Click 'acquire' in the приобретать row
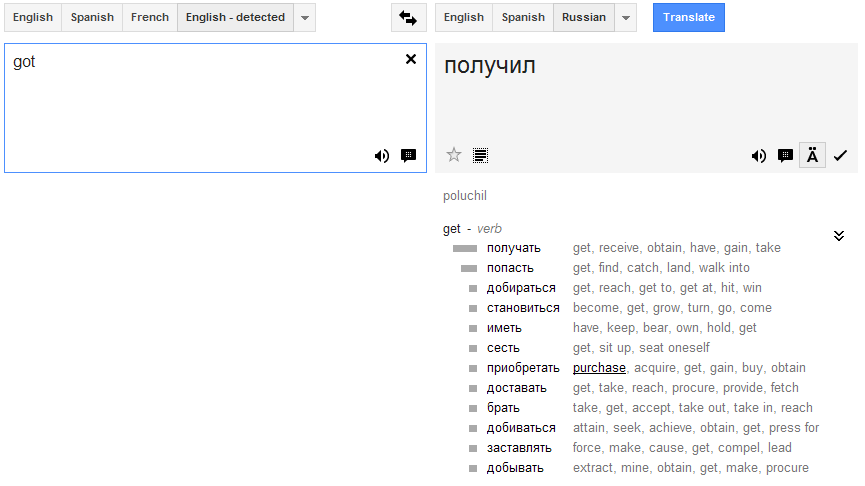 click(x=655, y=368)
